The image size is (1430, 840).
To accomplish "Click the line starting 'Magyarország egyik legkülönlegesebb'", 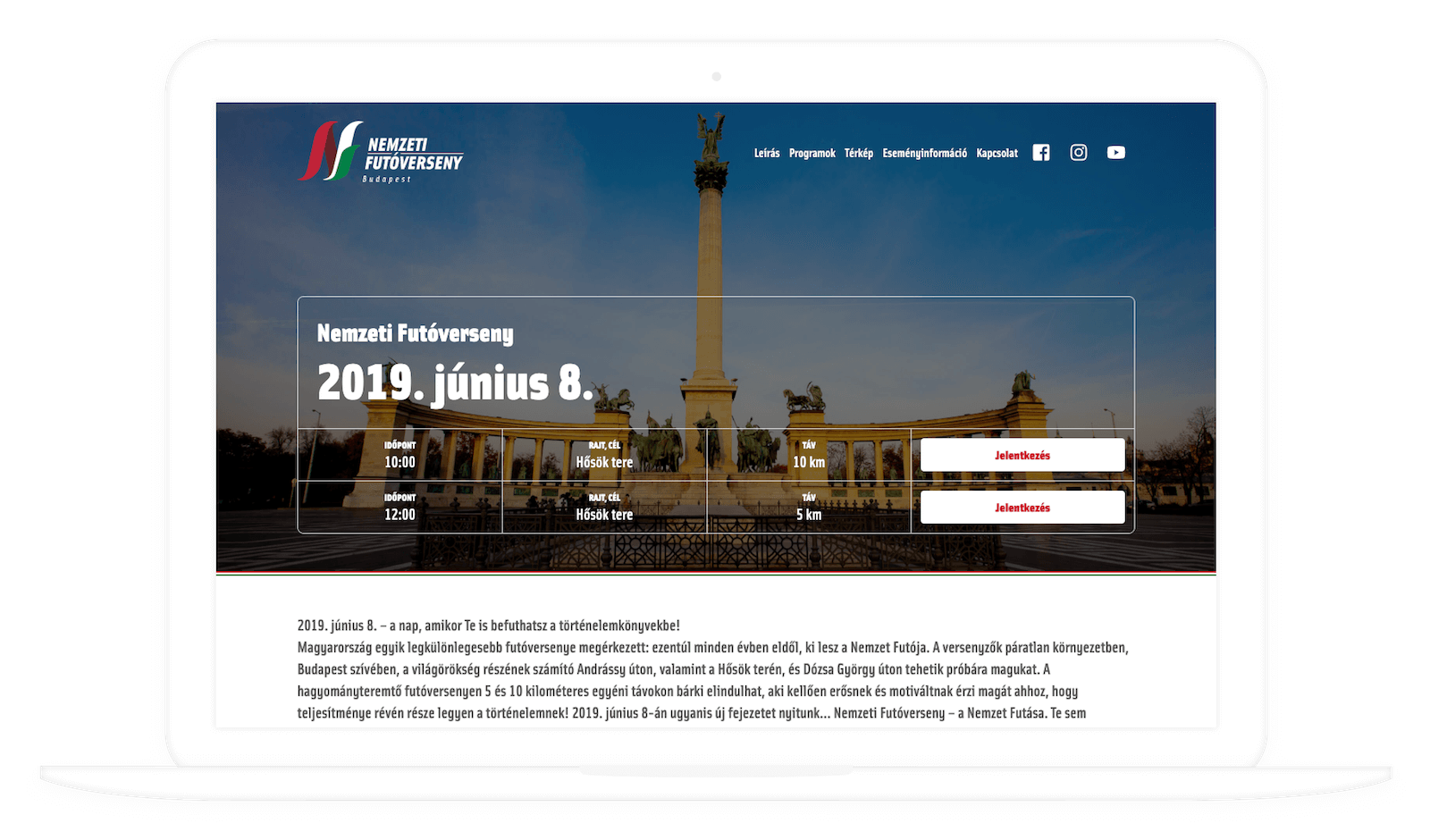I will [713, 647].
